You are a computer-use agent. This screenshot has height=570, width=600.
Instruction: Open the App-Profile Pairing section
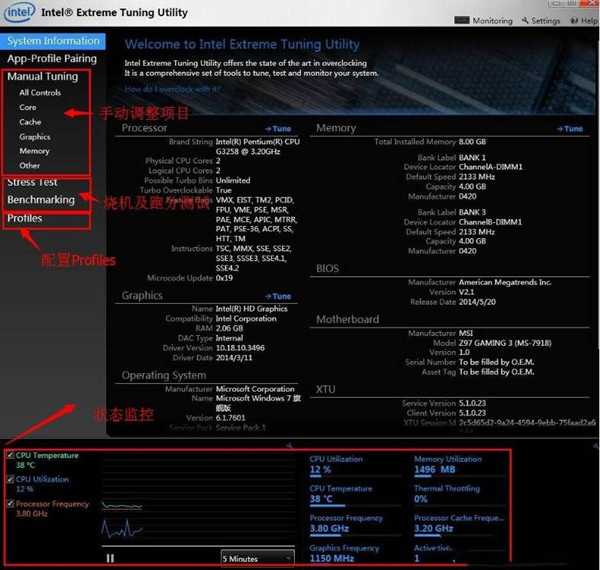(52, 59)
